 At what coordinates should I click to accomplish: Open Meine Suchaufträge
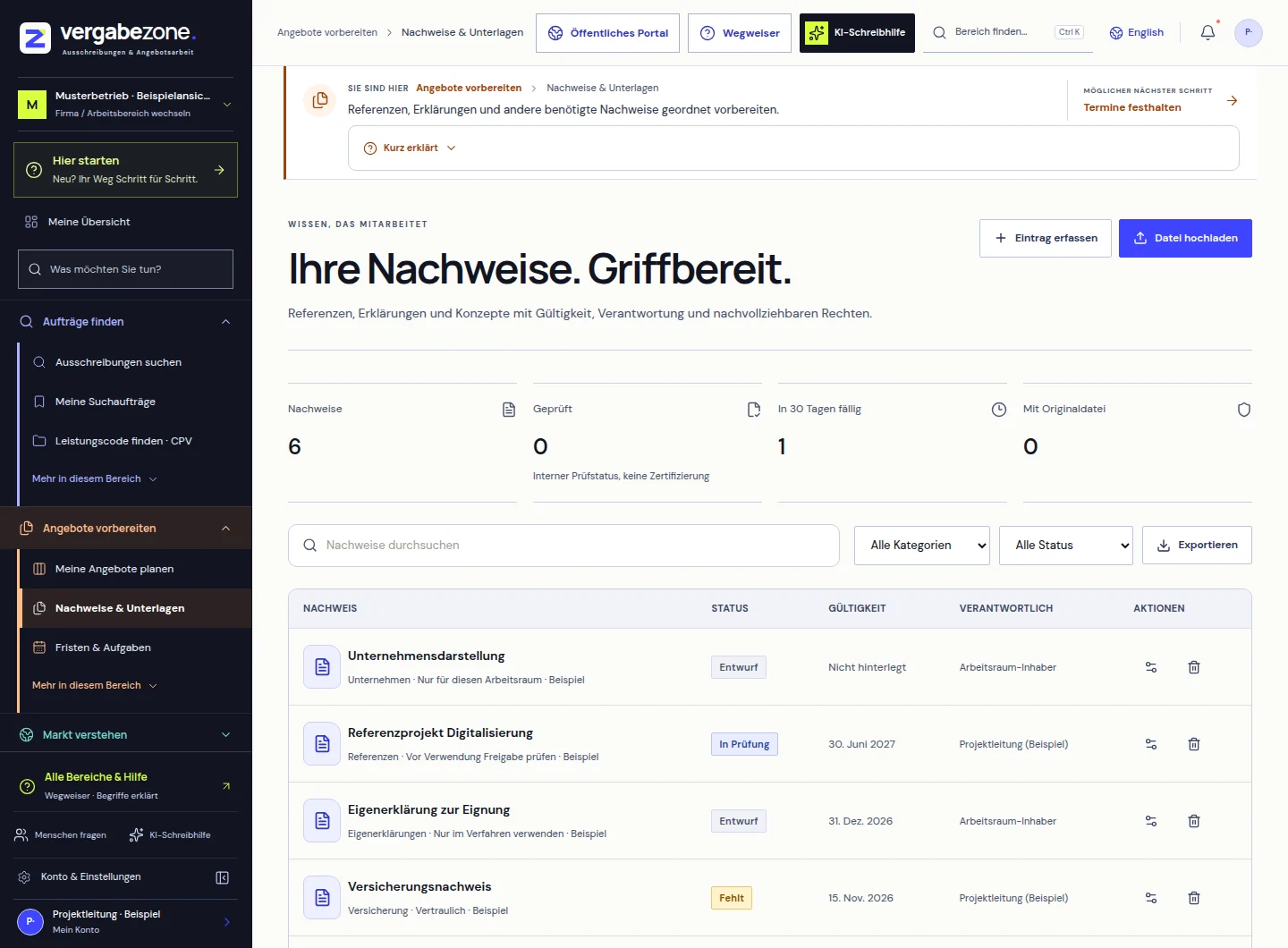pos(134,402)
